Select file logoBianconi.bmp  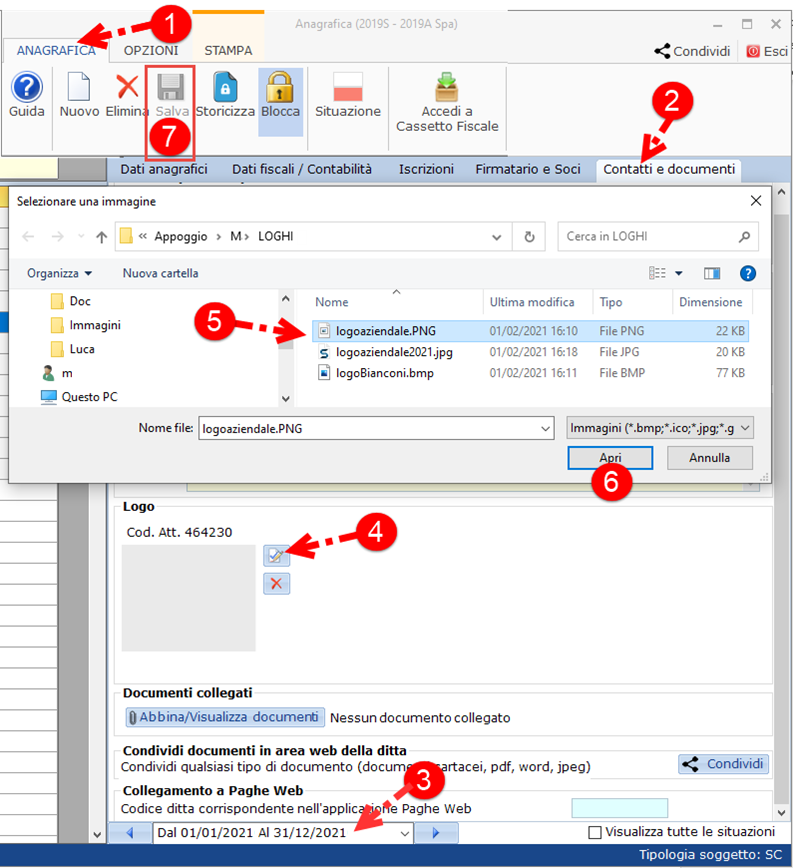pos(530,373)
